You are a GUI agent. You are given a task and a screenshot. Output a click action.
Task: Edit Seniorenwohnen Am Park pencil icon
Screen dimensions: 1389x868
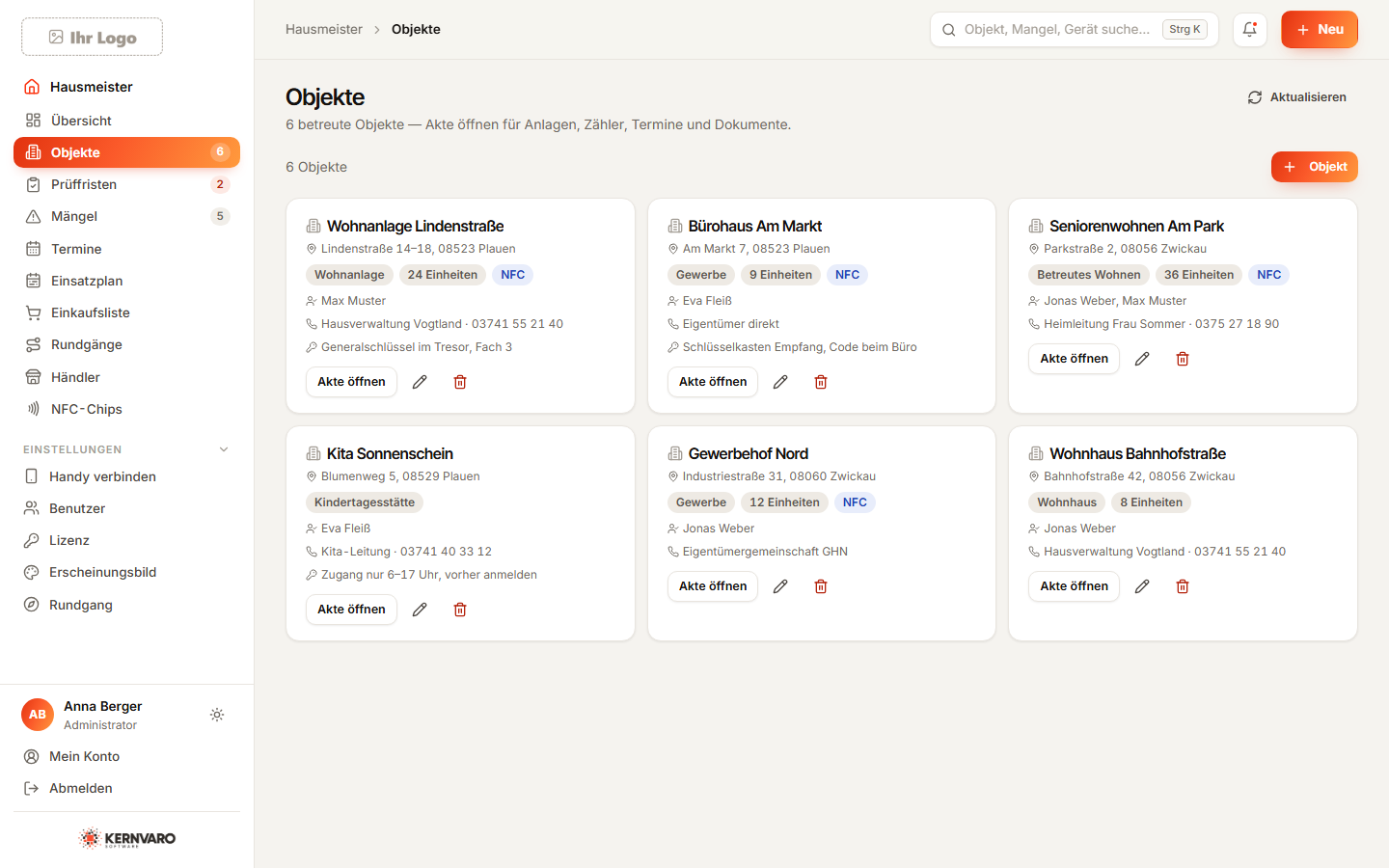pos(1142,359)
